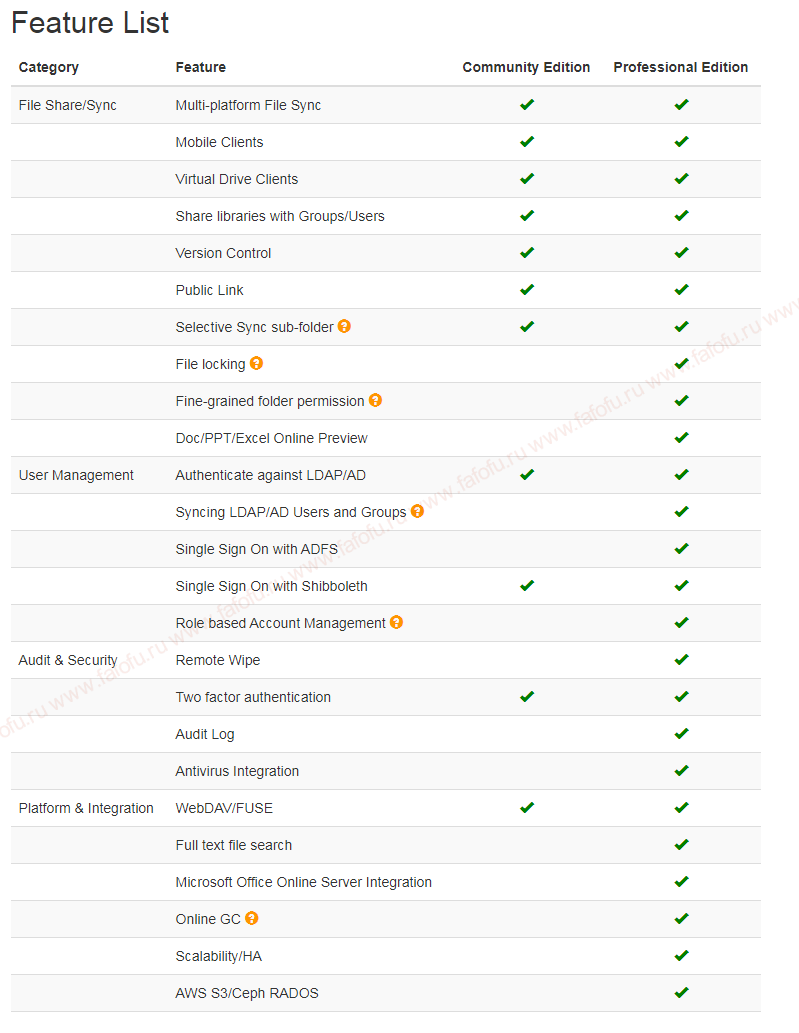Click the question icon next to File locking
Screen dimensions: 799x1033
pyautogui.click(x=256, y=363)
